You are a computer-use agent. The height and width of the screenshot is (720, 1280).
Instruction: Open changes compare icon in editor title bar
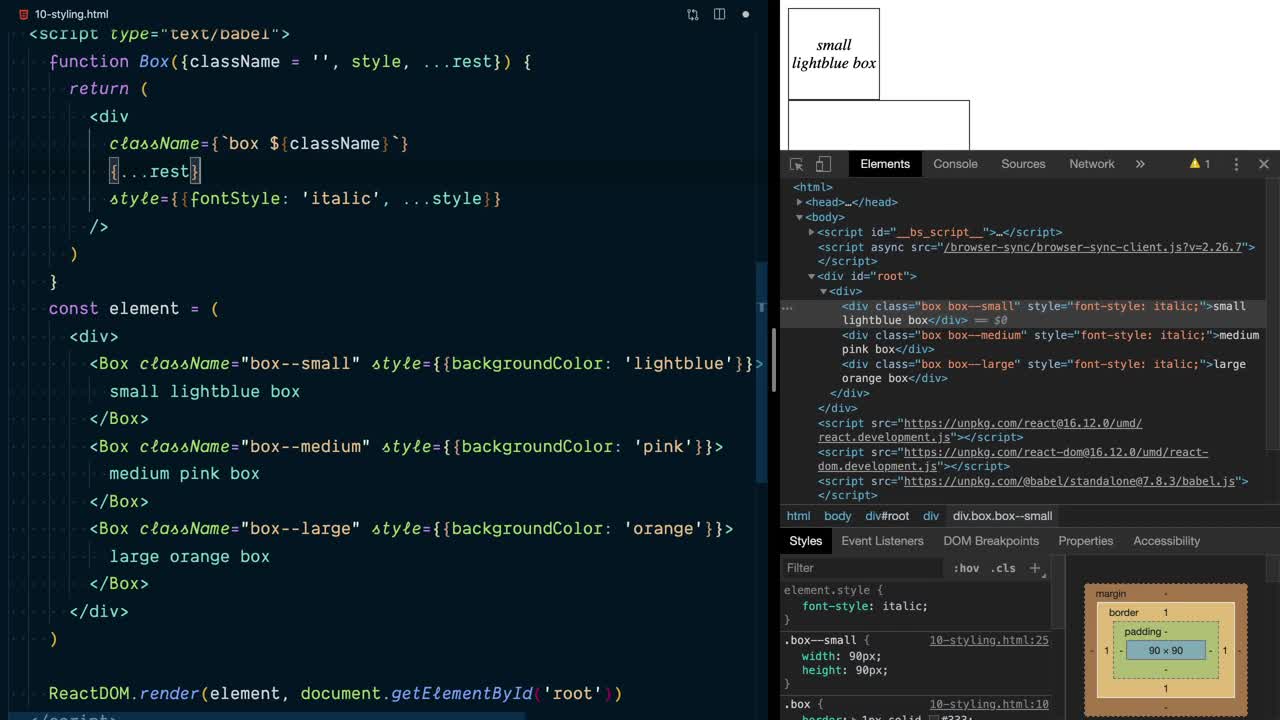[693, 14]
